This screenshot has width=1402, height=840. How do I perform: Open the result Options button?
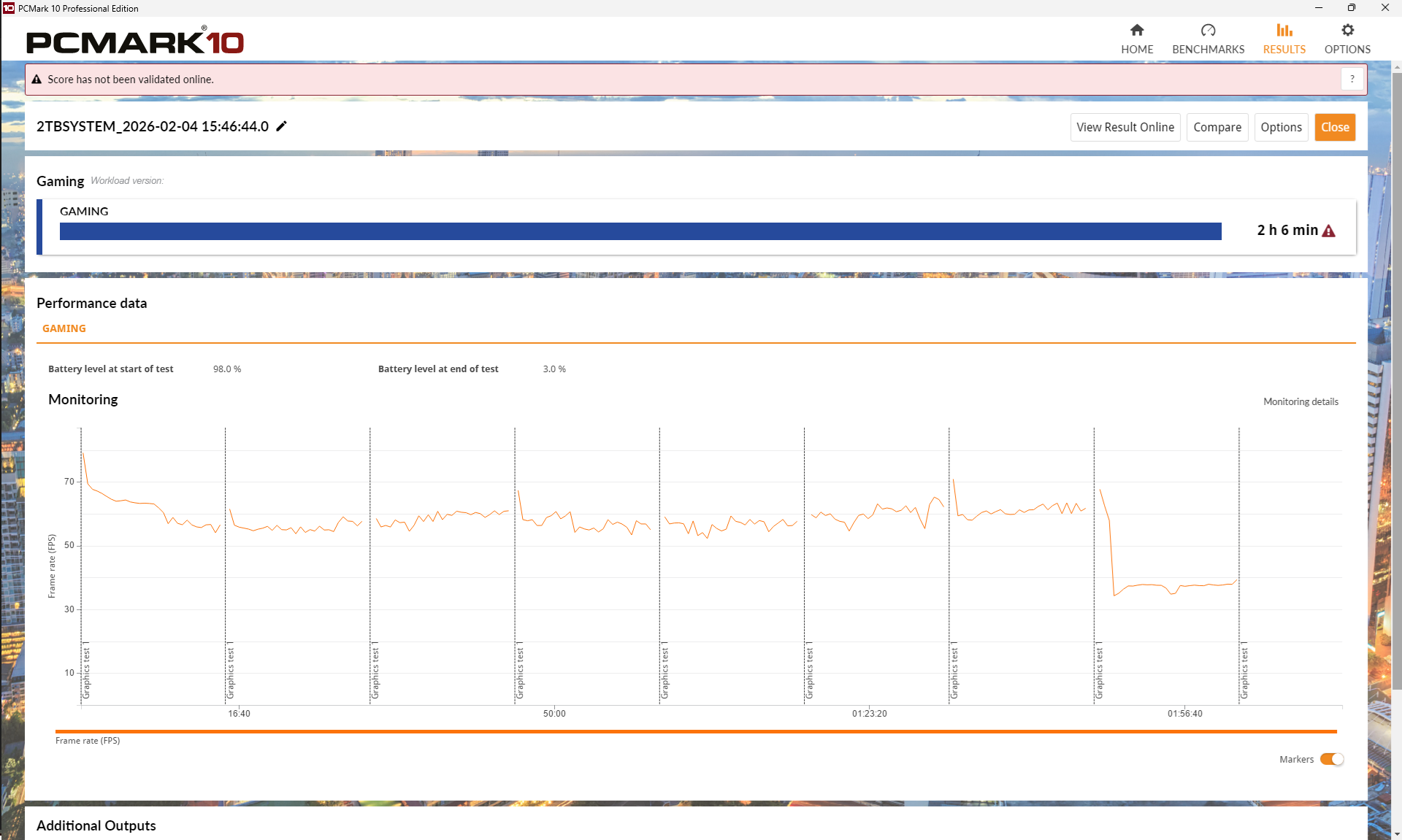click(1281, 127)
